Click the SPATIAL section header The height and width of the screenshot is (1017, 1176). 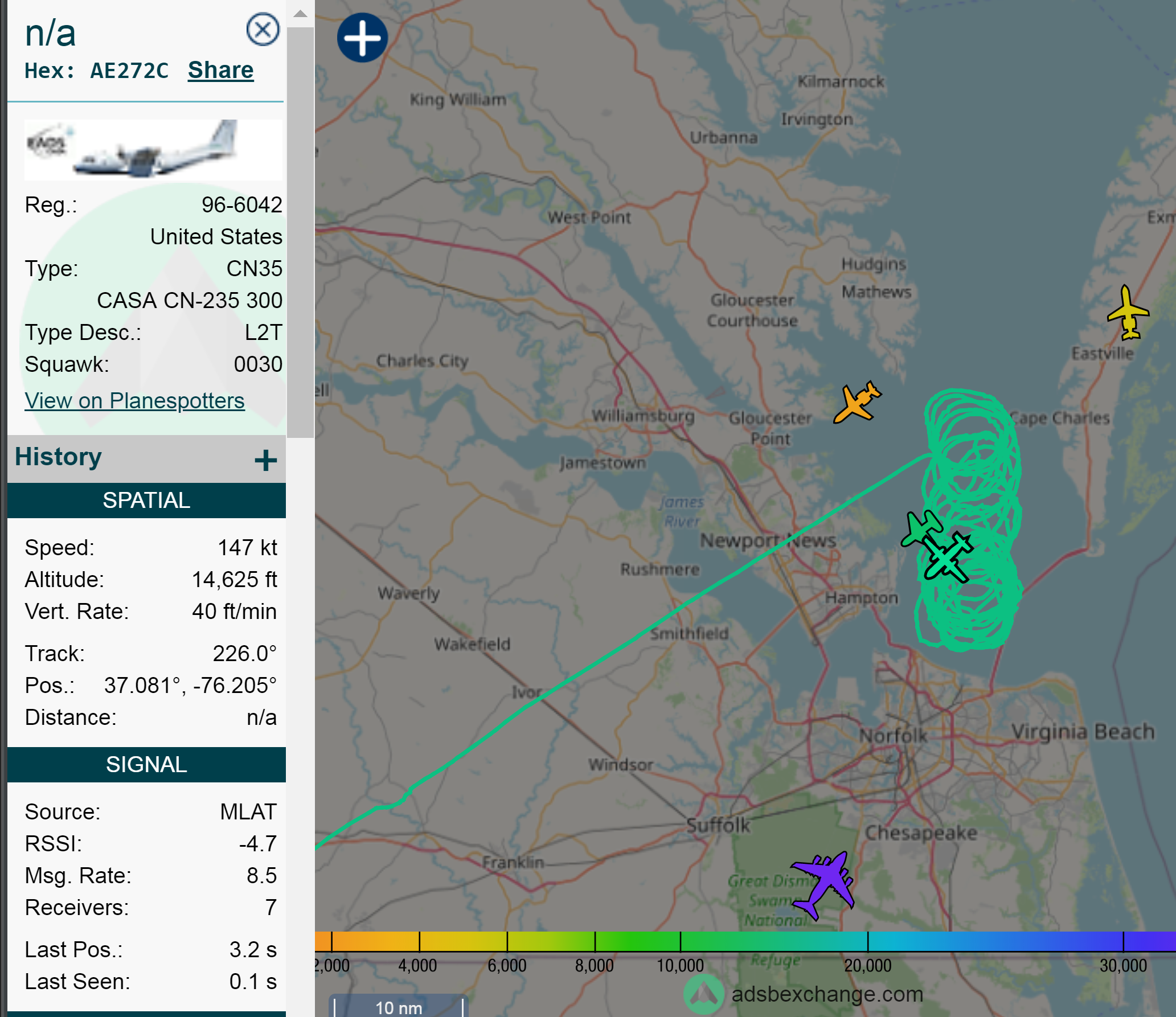[x=146, y=500]
